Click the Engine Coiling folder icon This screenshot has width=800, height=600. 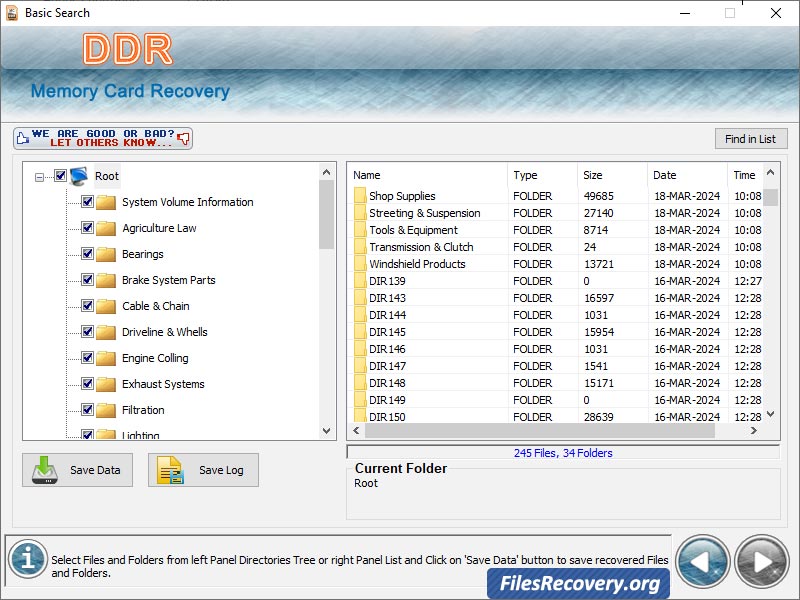(x=106, y=358)
